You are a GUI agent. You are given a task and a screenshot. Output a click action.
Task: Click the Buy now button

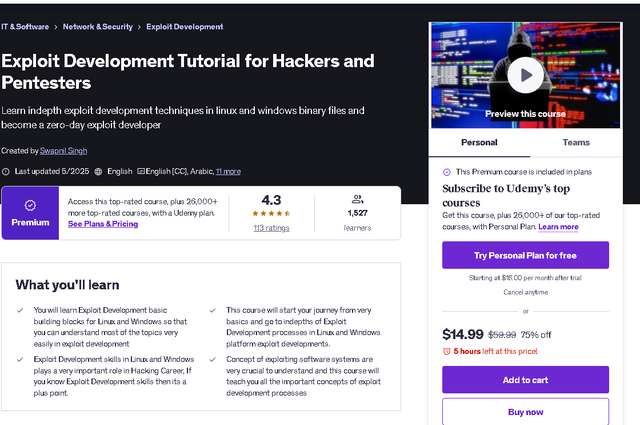point(525,412)
